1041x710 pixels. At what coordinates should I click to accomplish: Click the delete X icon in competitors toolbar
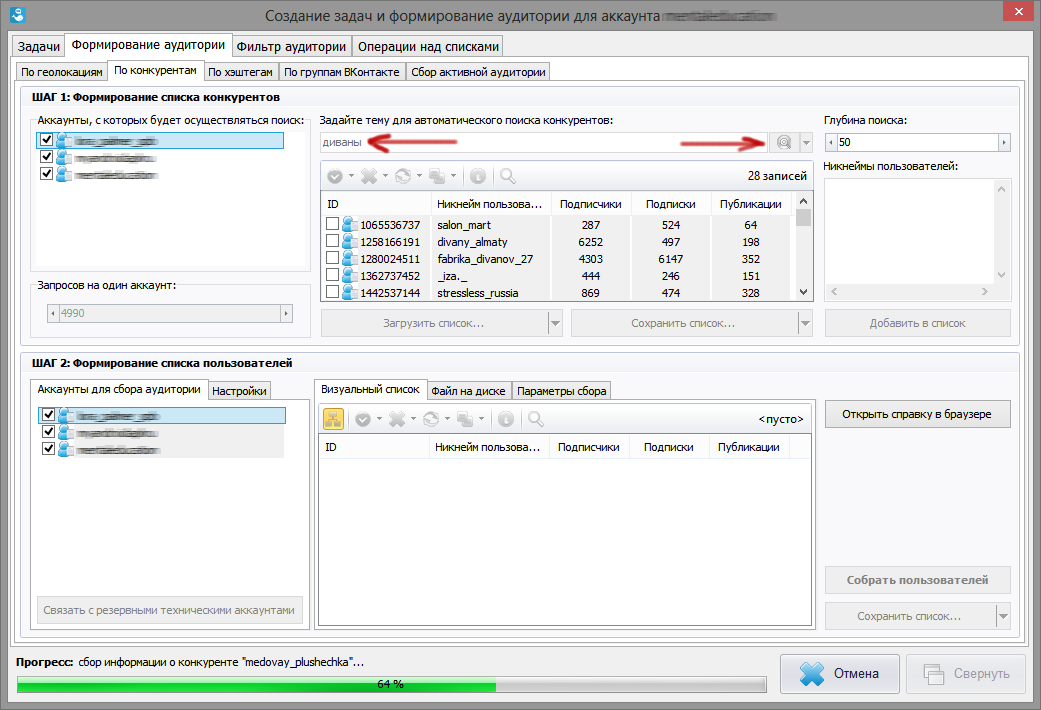point(369,176)
